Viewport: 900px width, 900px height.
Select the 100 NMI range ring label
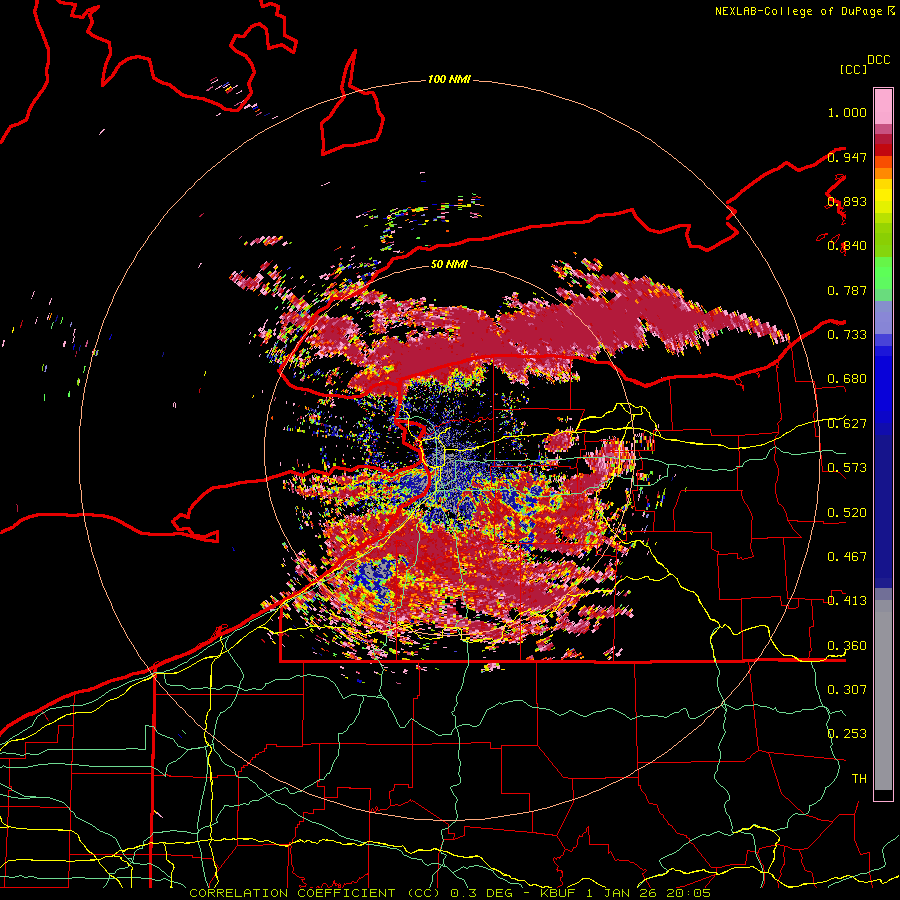449,79
